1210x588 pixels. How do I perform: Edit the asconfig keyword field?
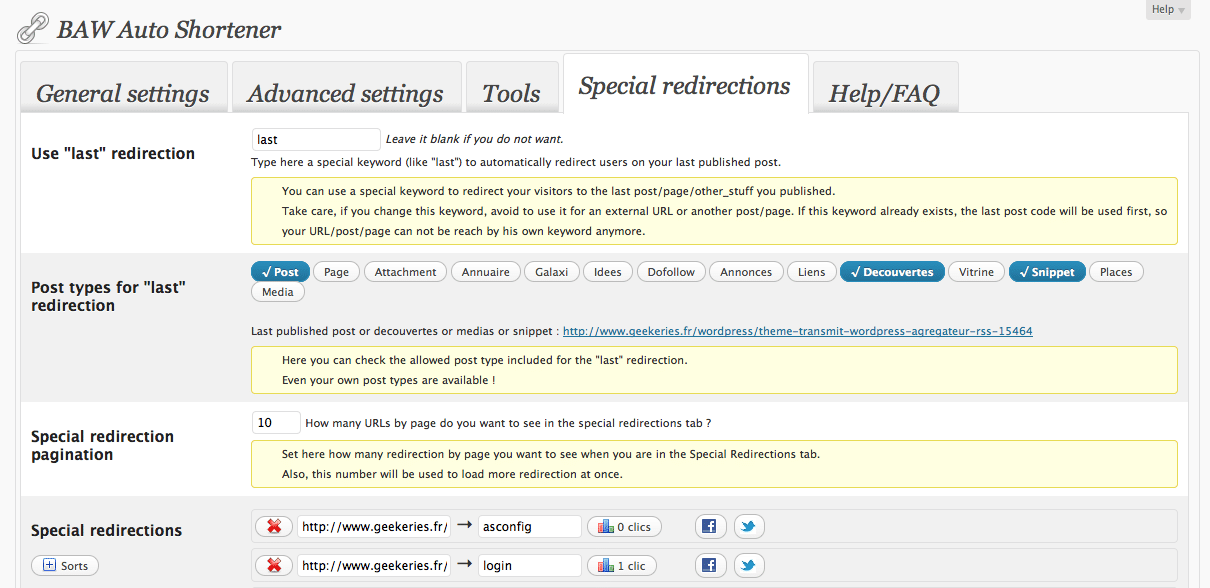pyautogui.click(x=529, y=527)
